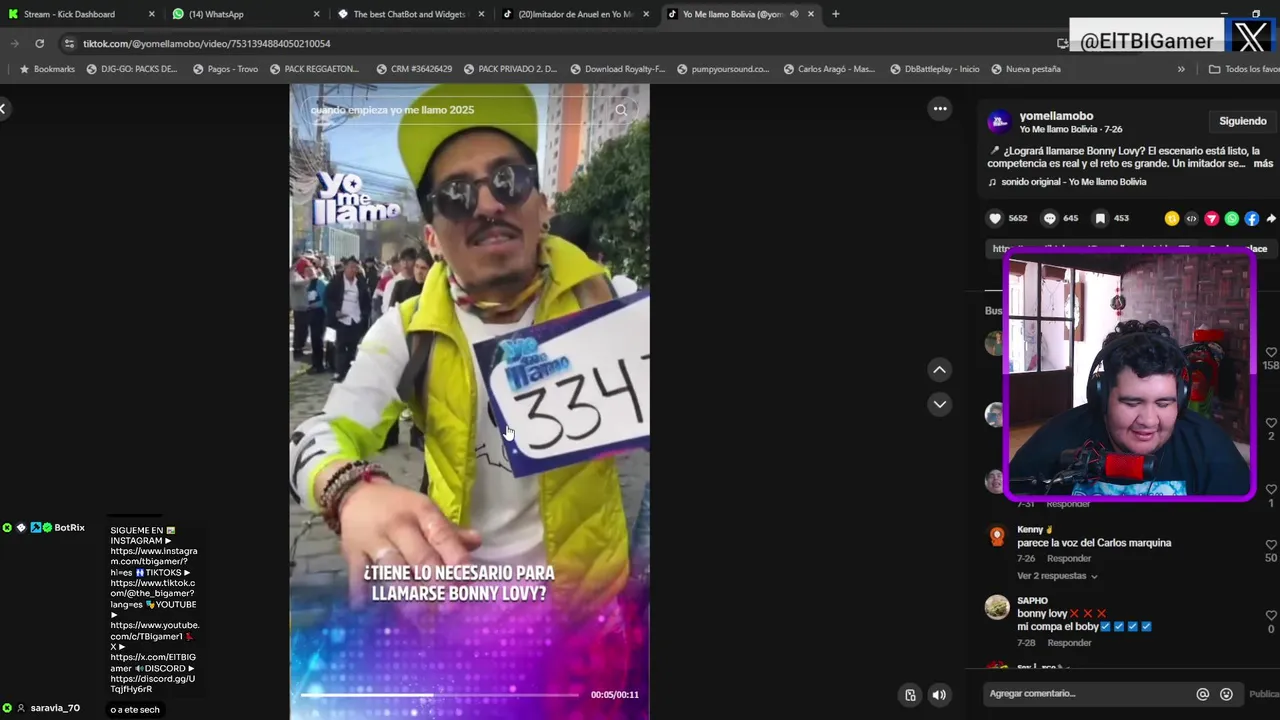This screenshot has height=720, width=1280.
Task: Click the TikTok video player
Action: click(x=469, y=400)
